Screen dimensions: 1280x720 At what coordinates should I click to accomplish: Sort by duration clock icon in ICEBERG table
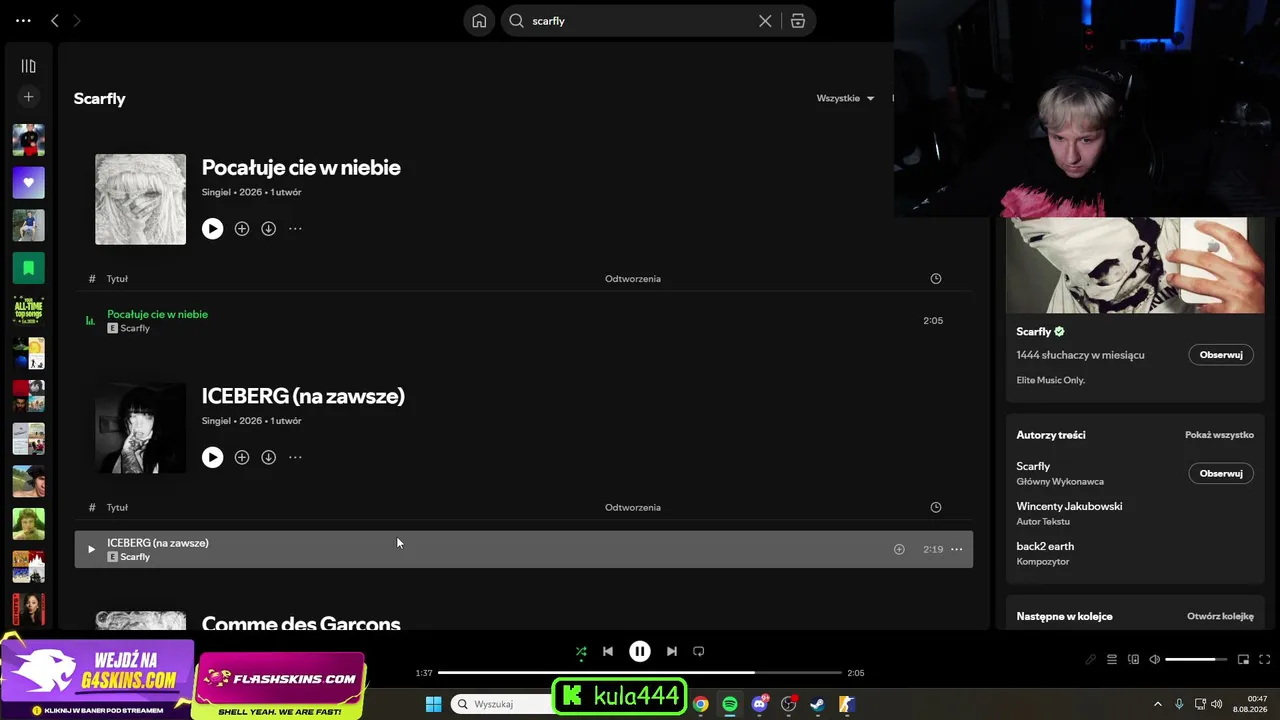tap(936, 507)
